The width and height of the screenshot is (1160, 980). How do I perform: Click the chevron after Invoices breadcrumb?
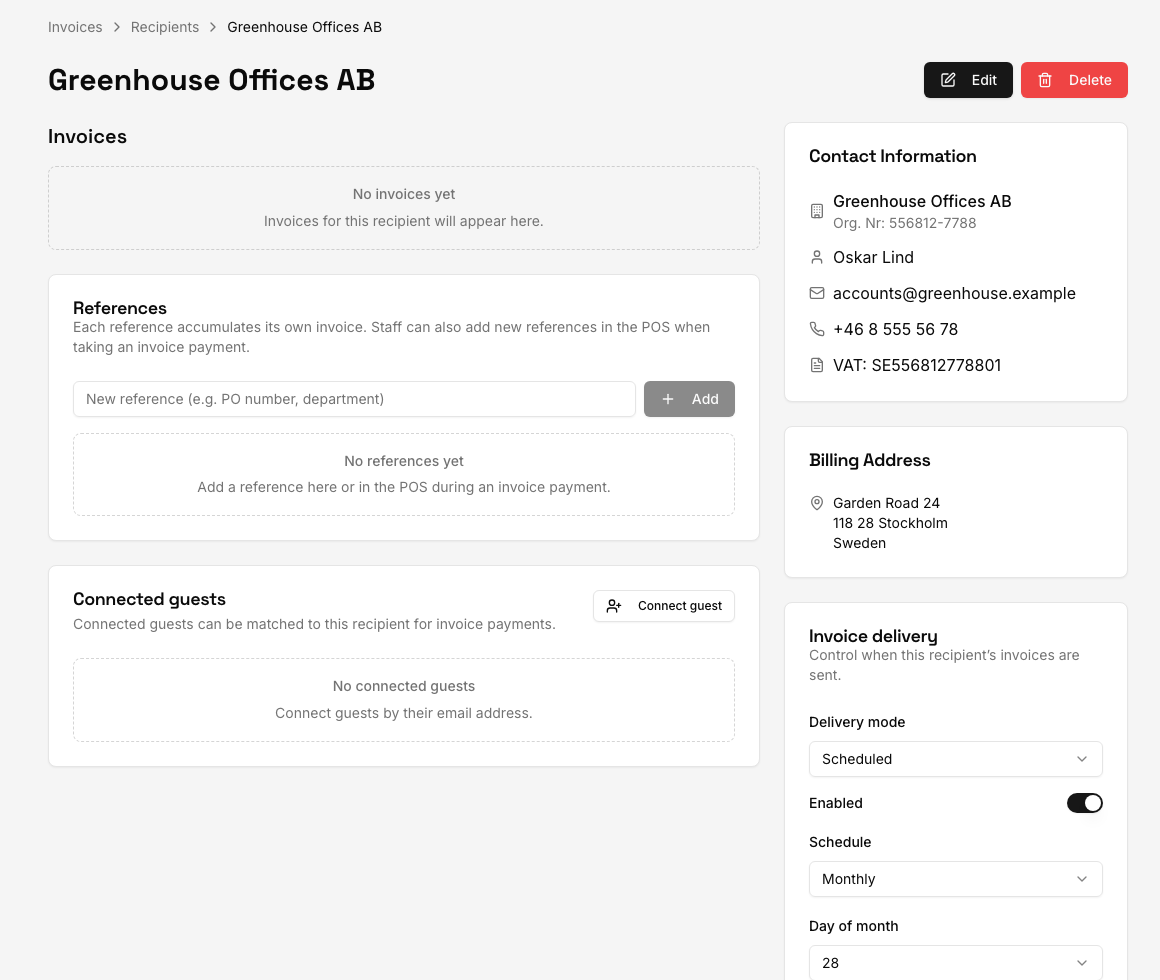tap(117, 27)
